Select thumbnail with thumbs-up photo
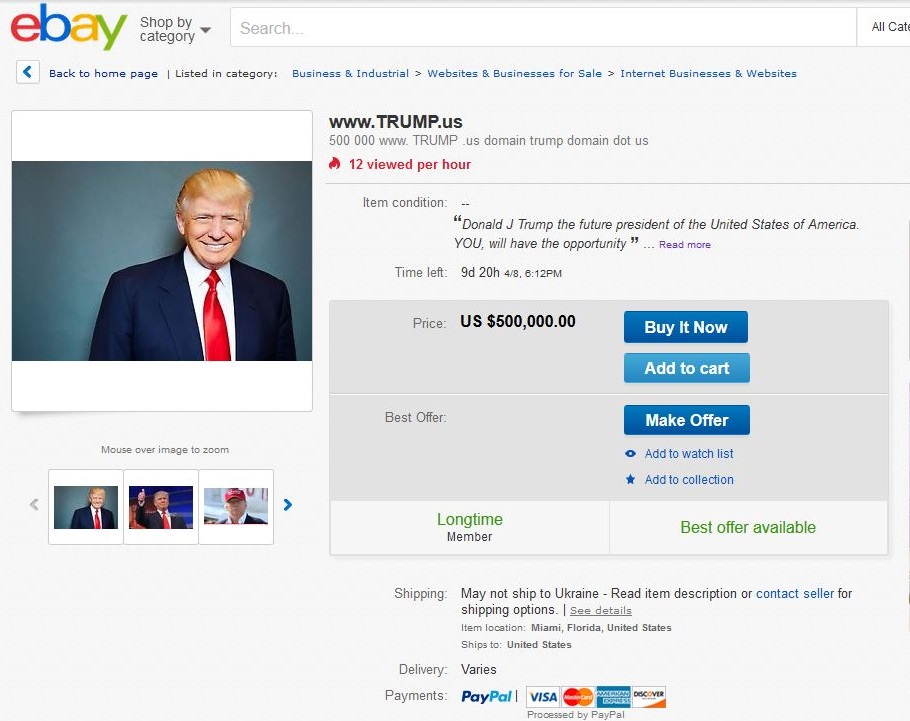910x721 pixels. (x=161, y=507)
